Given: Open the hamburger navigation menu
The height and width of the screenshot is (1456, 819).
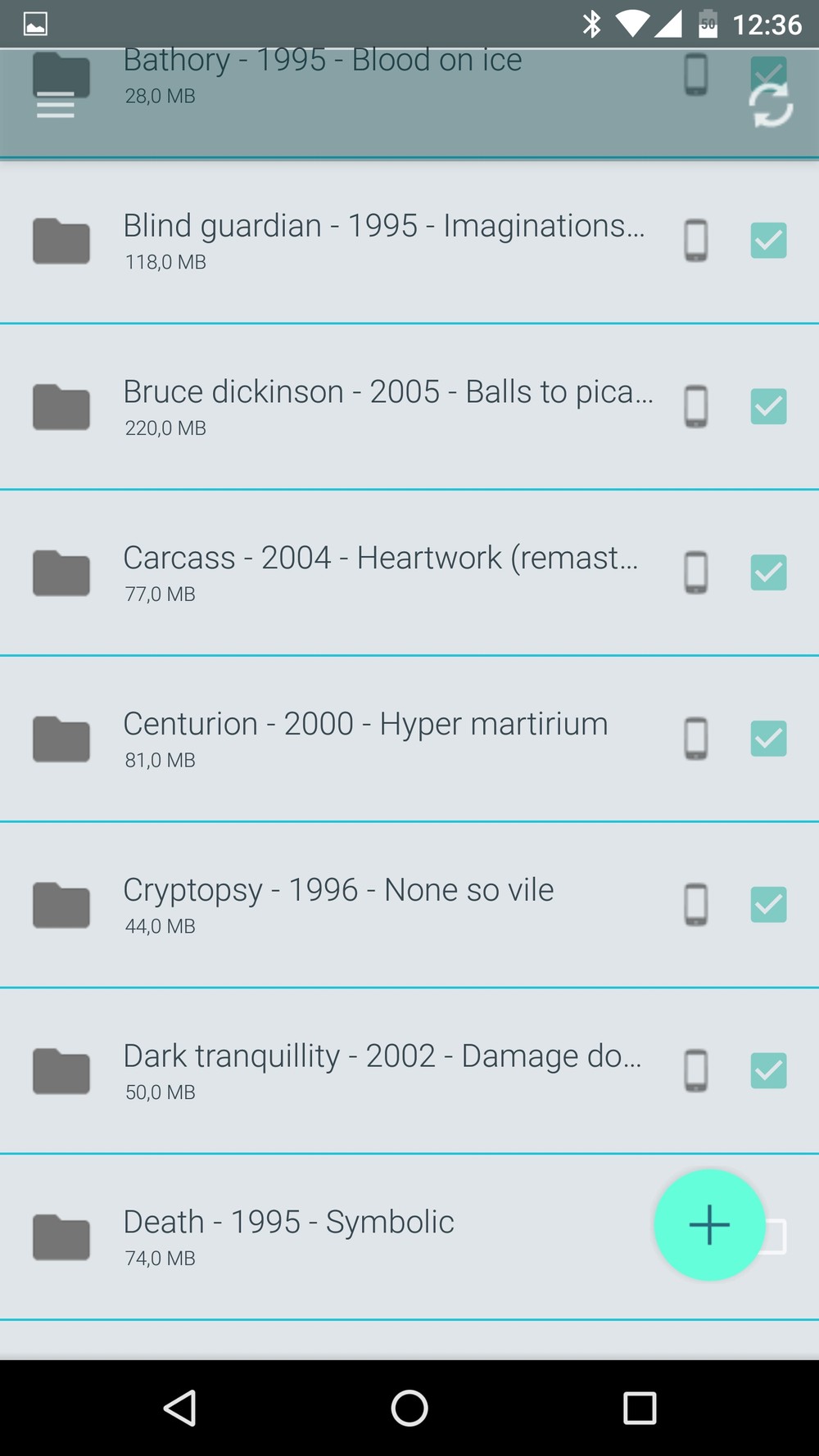Looking at the screenshot, I should (56, 105).
